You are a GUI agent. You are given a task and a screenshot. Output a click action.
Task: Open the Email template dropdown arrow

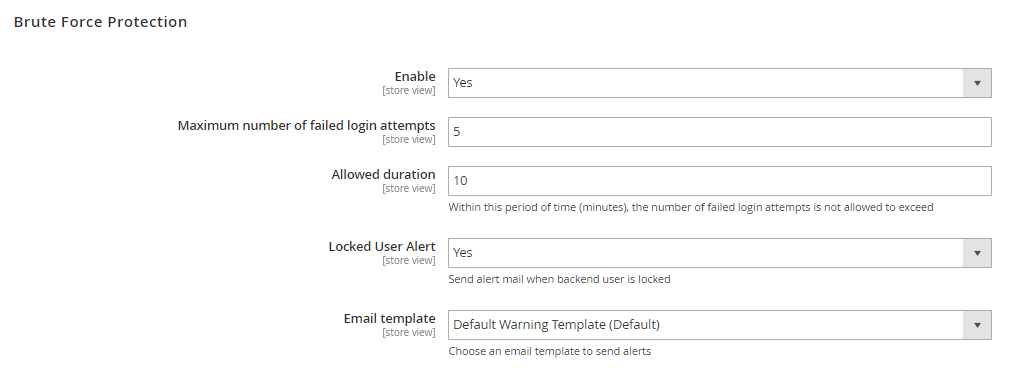click(x=977, y=325)
